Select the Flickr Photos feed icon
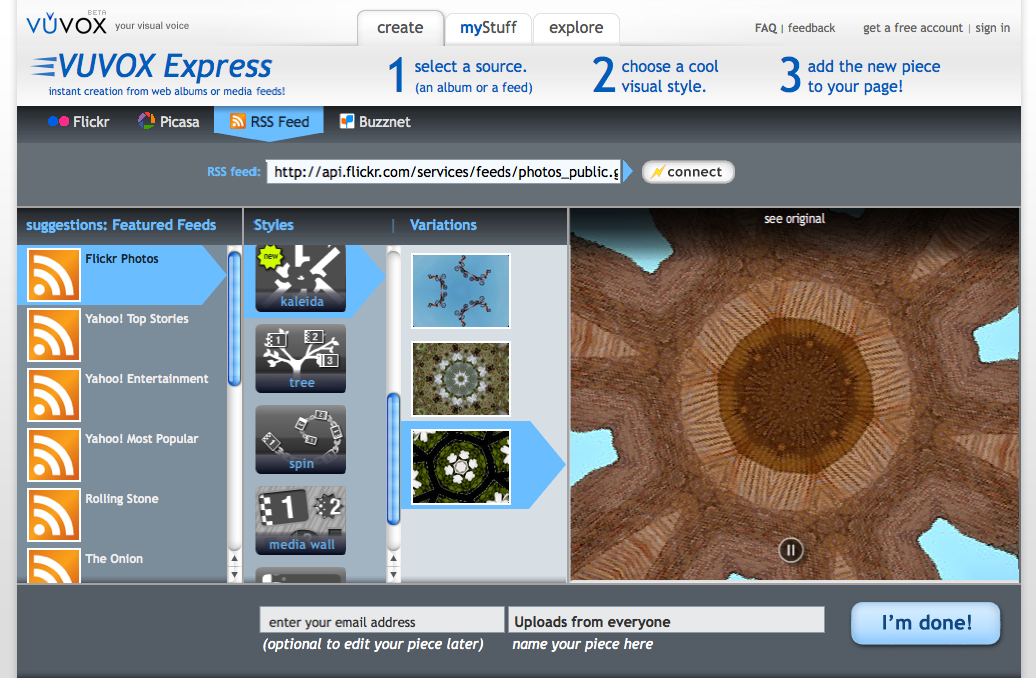1036x678 pixels. tap(54, 275)
